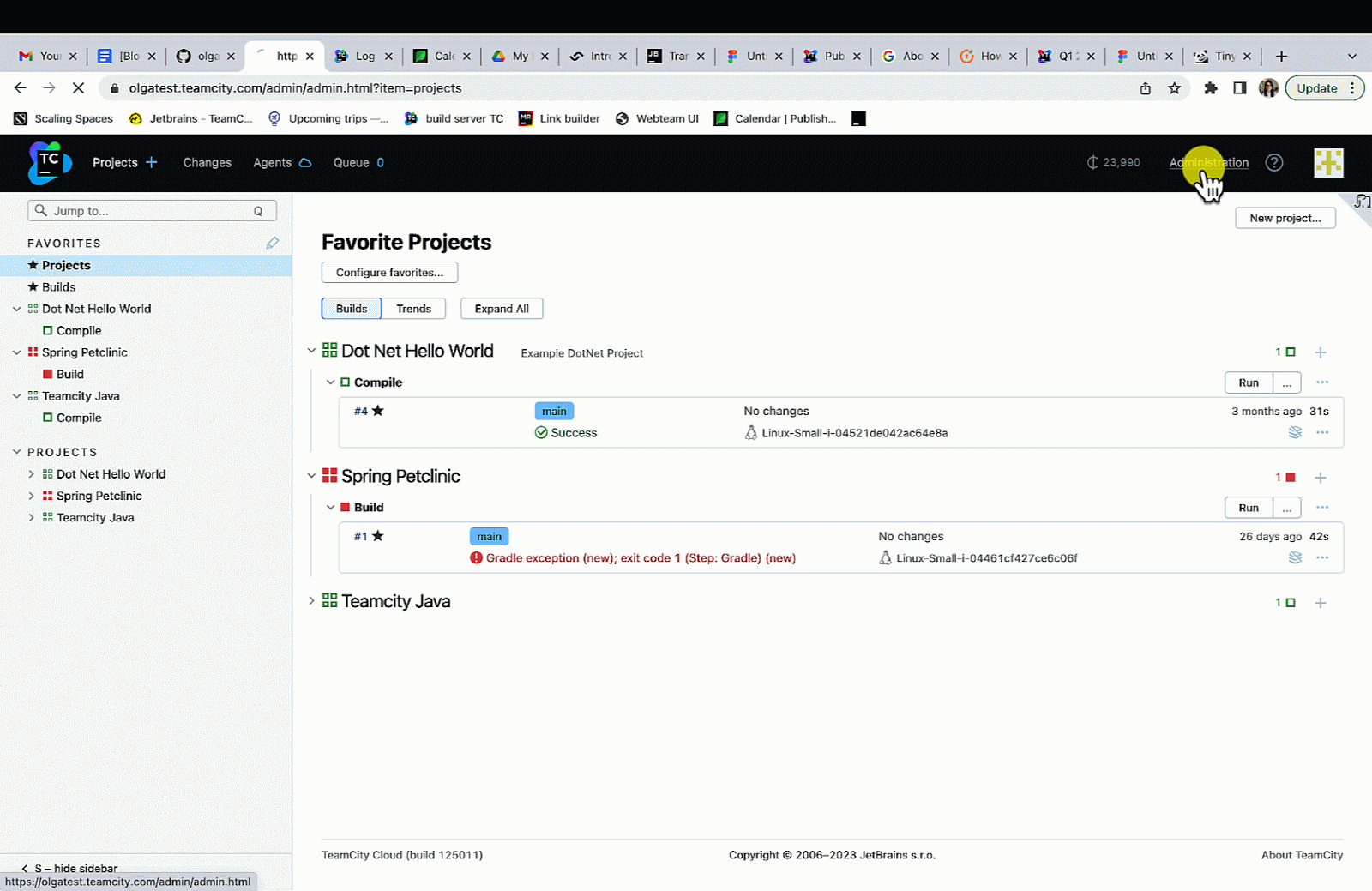
Task: Open a new browser tab
Action: [1281, 56]
